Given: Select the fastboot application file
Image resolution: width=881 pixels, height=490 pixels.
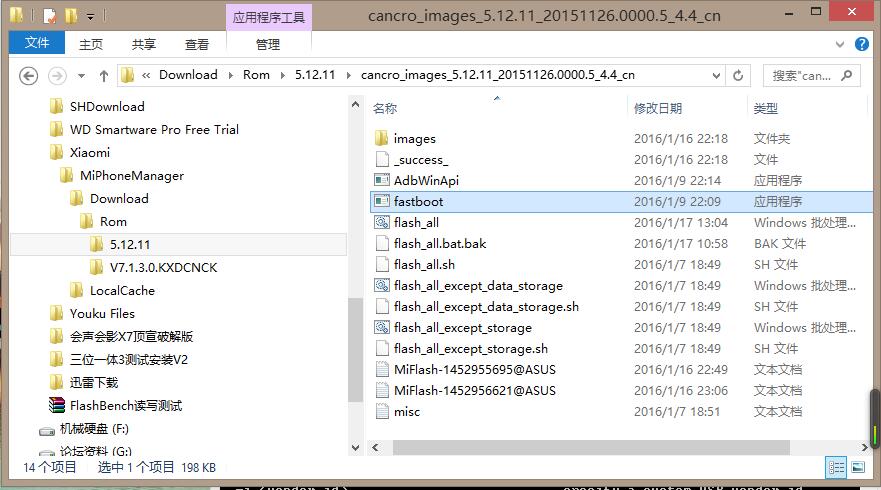Looking at the screenshot, I should click(x=418, y=201).
